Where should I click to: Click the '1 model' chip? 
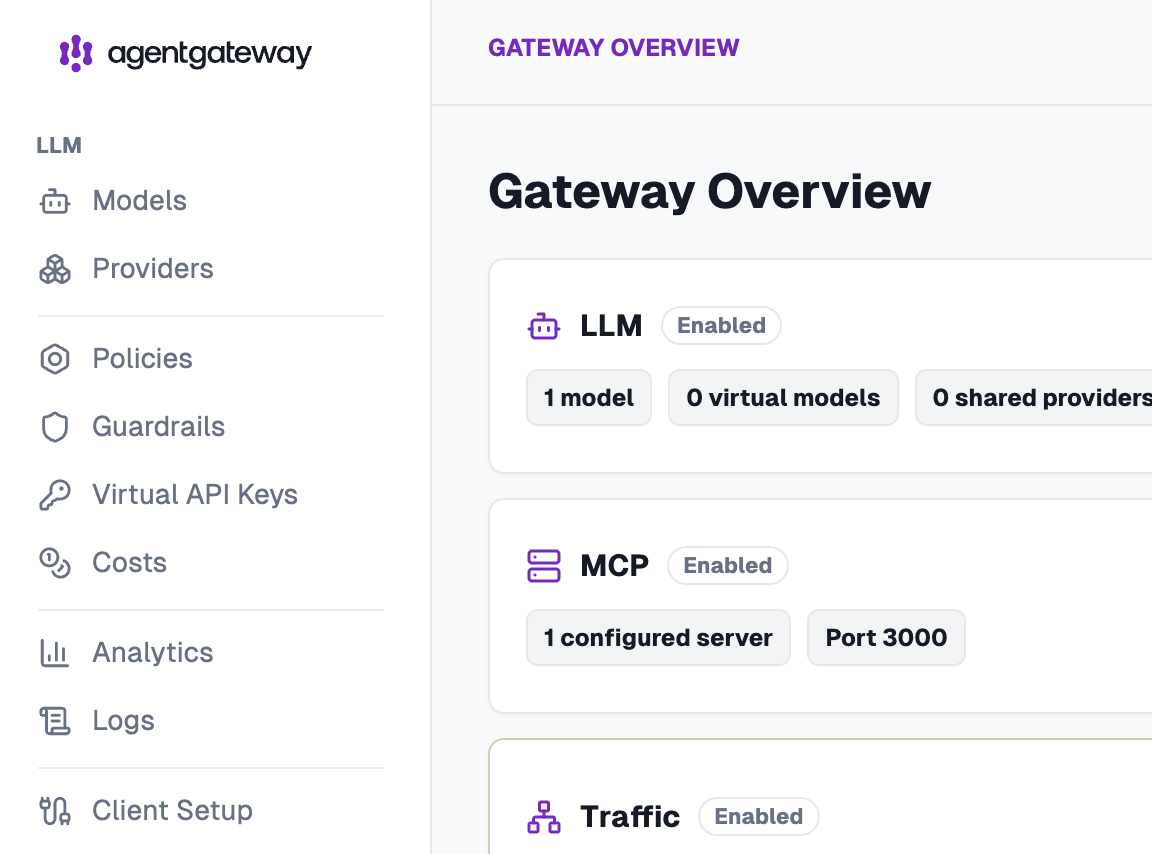588,398
